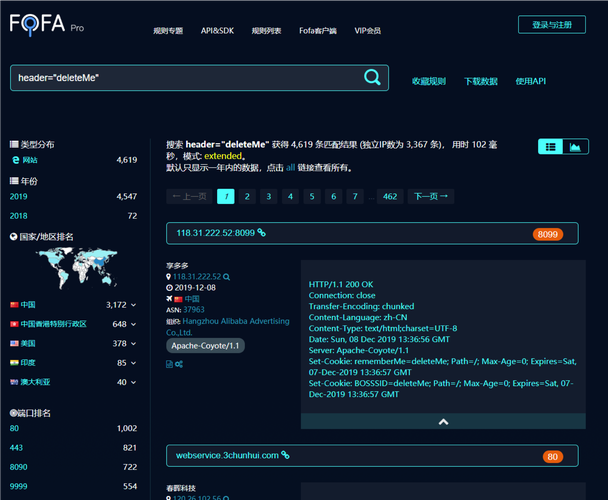
Task: Expand the 中国香港特别行政区 row chevron
Action: pos(133,324)
